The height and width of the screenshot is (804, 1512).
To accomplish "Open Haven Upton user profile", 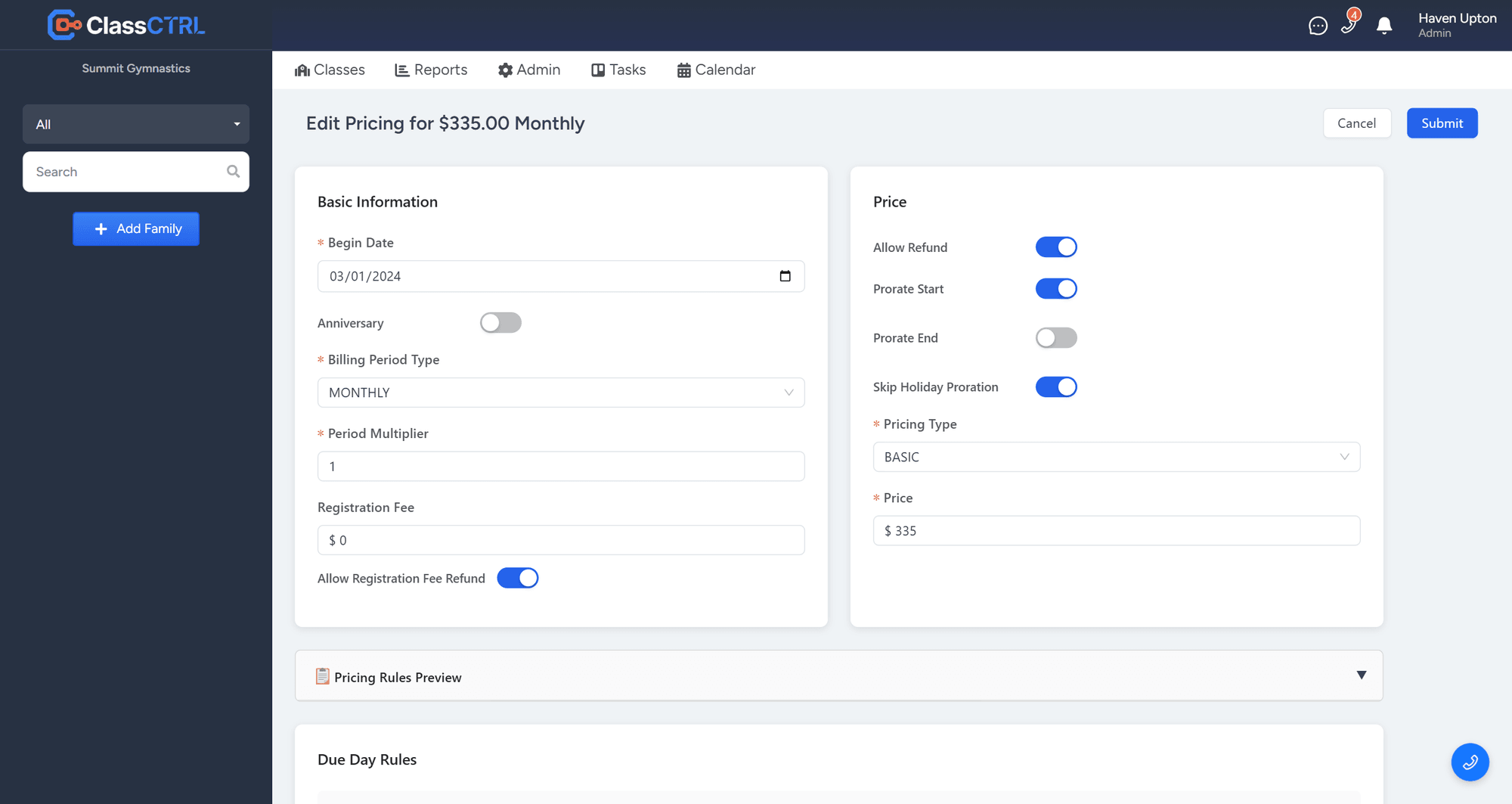I will 1457,25.
